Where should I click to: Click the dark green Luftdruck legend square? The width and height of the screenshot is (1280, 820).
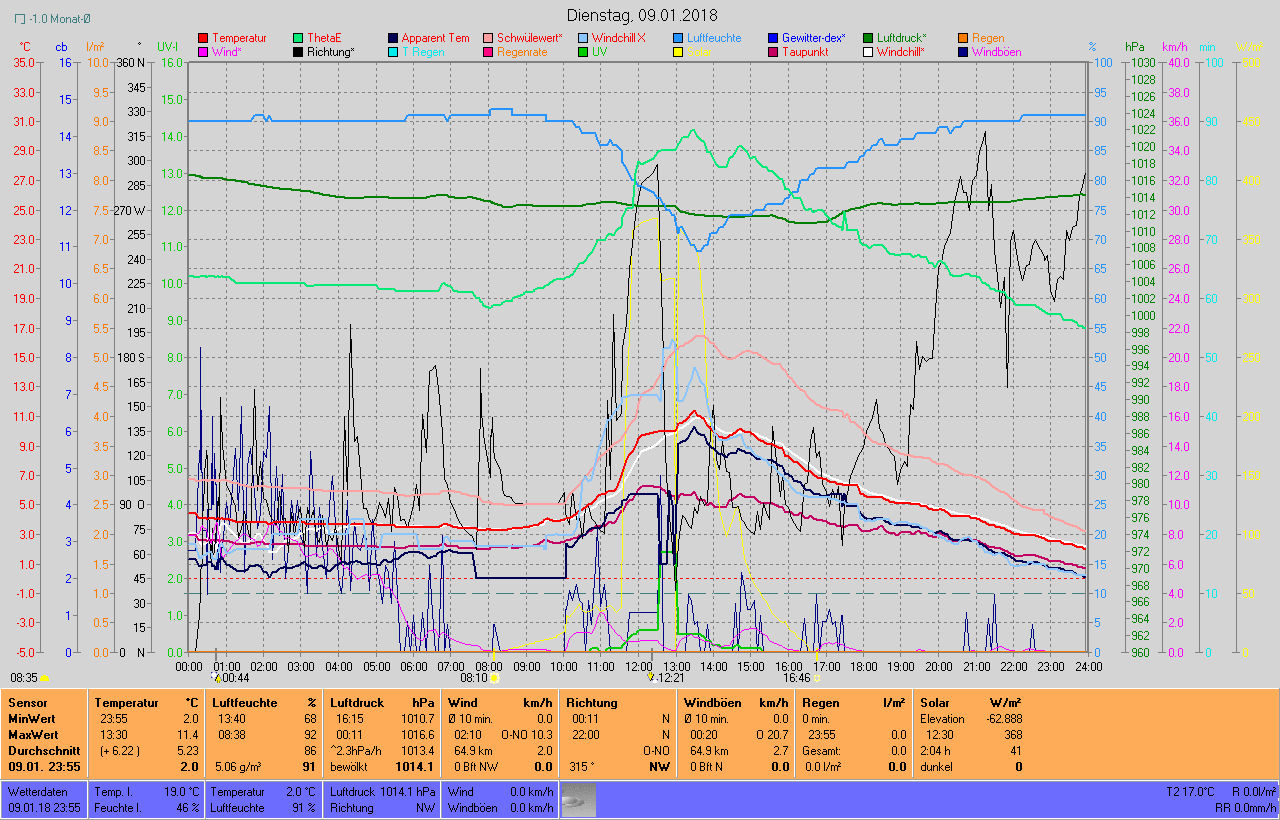point(868,38)
